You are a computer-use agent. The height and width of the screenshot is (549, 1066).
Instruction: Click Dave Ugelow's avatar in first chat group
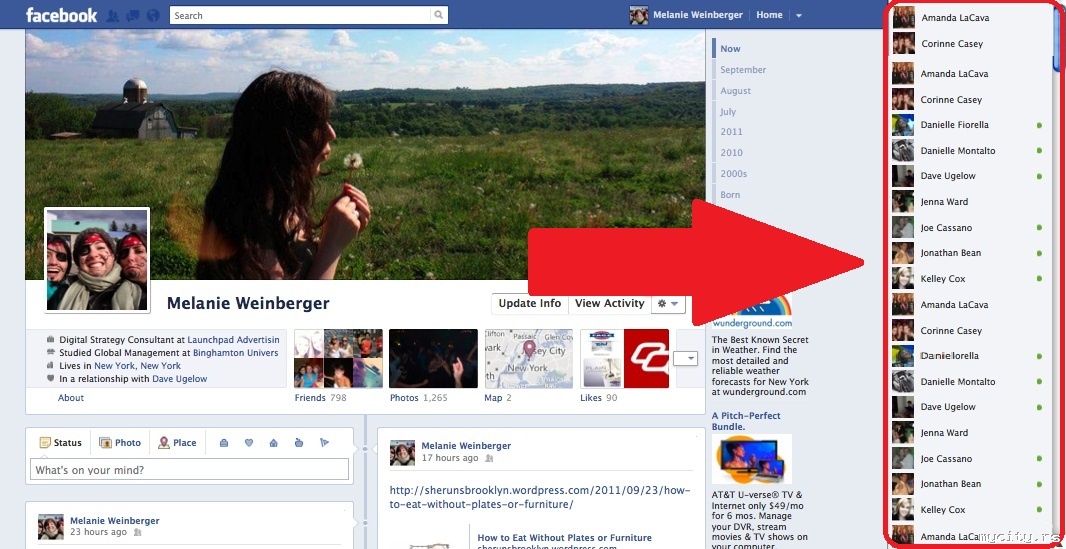tap(903, 176)
